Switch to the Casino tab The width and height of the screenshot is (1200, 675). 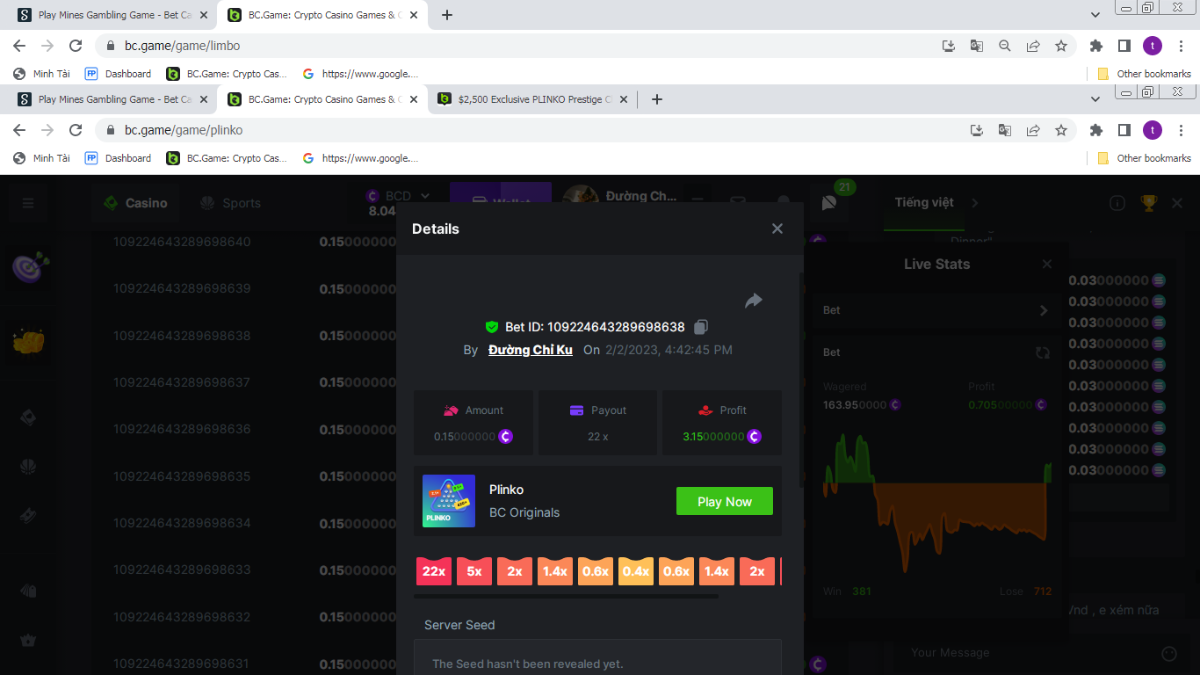point(136,203)
